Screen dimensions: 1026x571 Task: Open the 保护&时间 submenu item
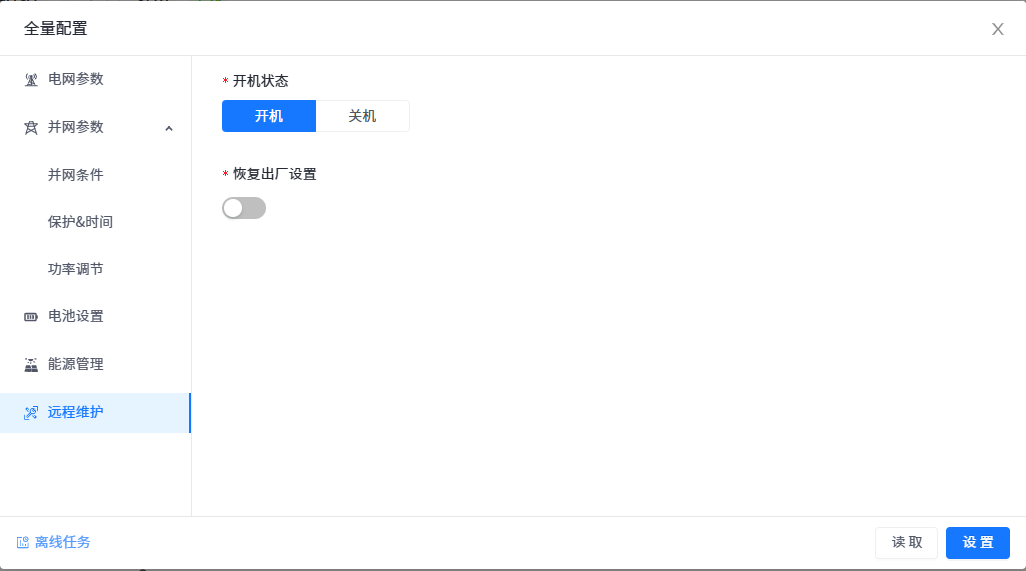click(x=80, y=222)
